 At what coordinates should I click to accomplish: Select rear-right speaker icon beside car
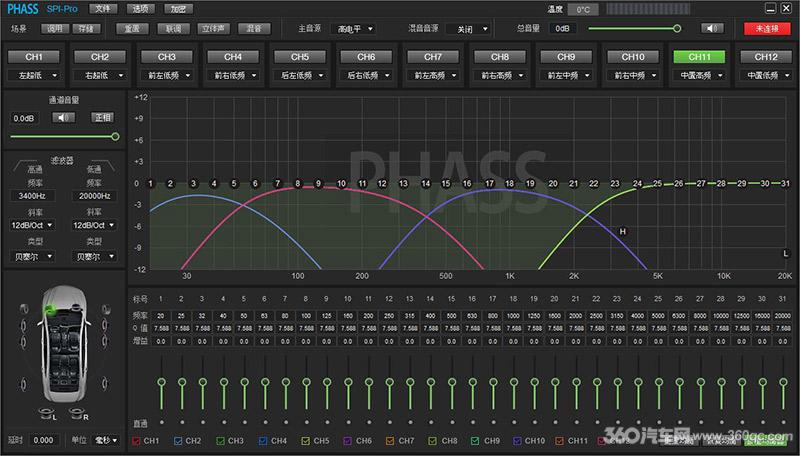105,383
